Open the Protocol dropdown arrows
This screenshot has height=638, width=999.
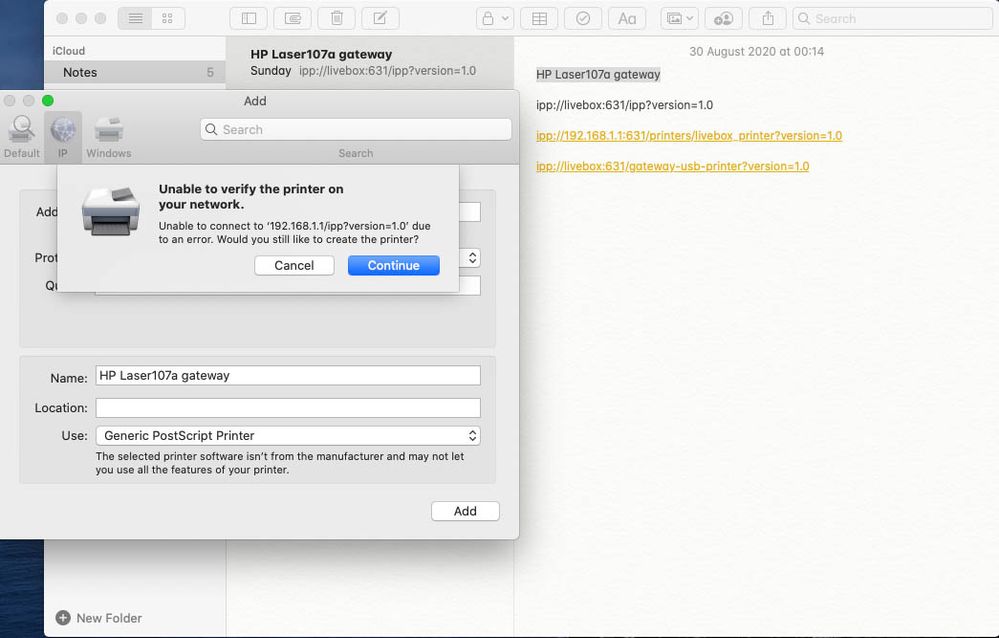[472, 257]
